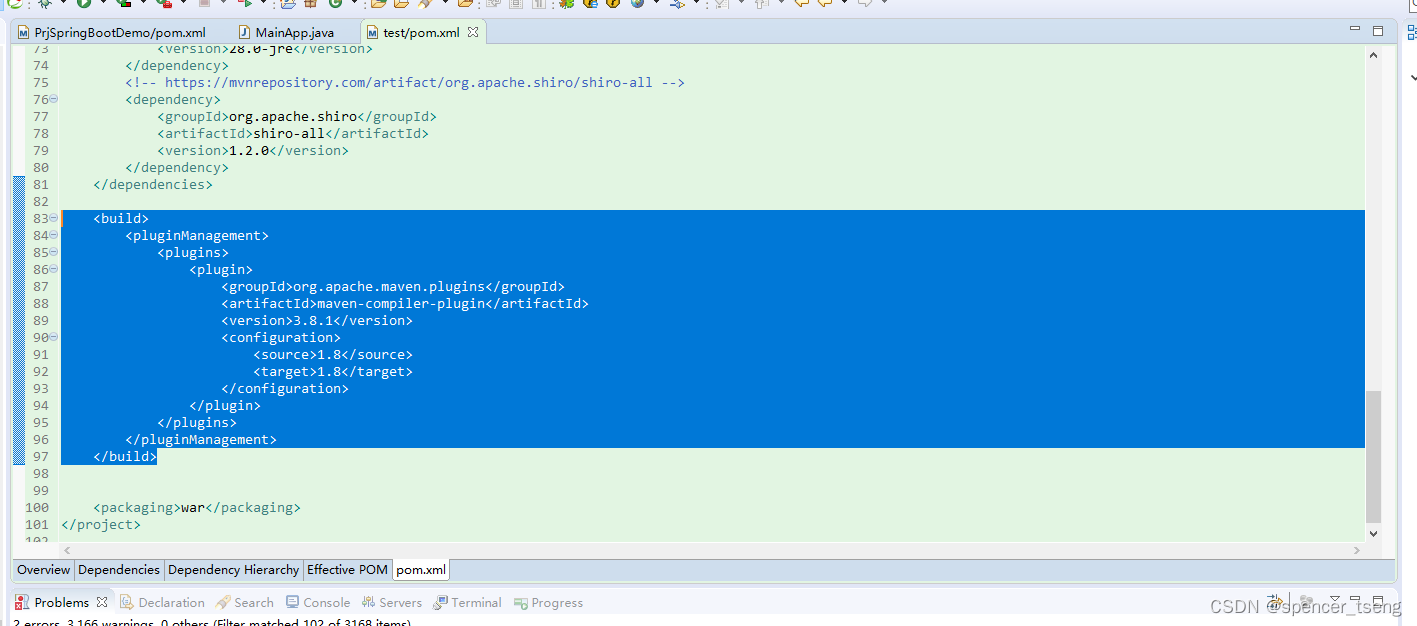Close the Problems view tab
The height and width of the screenshot is (626, 1417).
click(102, 602)
